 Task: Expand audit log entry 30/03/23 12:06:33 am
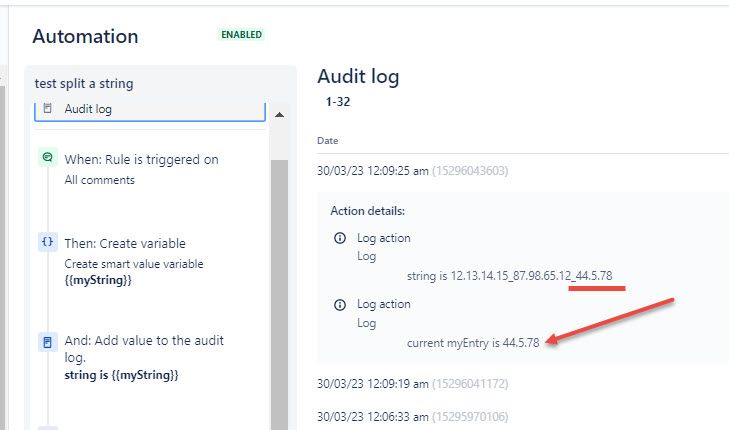tap(372, 417)
